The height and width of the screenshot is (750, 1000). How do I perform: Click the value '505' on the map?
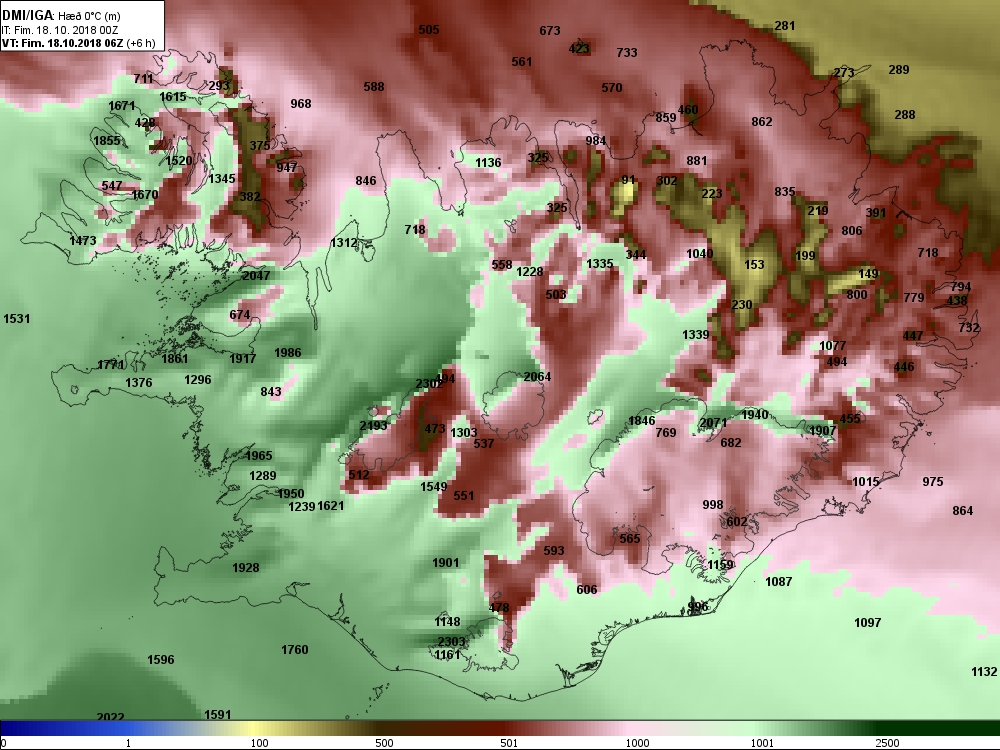[x=429, y=29]
